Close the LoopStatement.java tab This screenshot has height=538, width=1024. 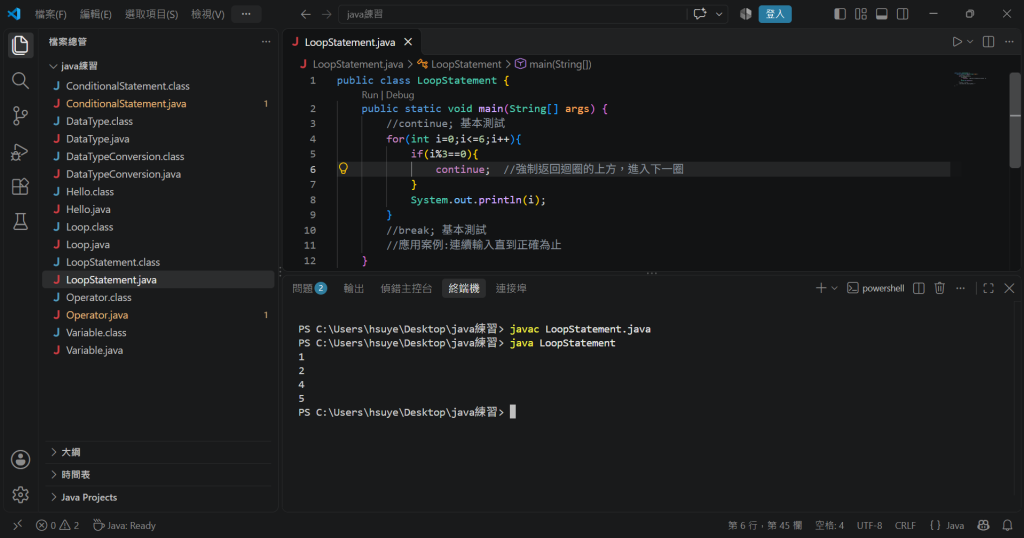coord(408,42)
